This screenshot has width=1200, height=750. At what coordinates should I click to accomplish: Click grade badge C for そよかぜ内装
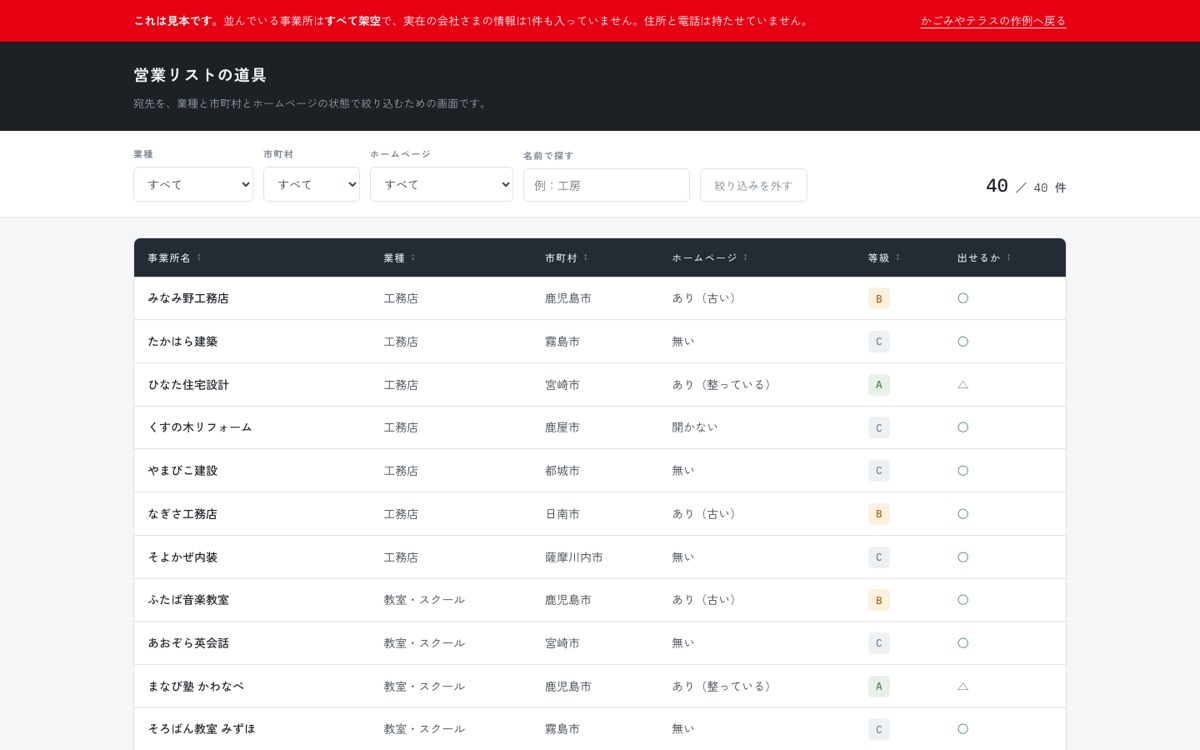tap(879, 557)
